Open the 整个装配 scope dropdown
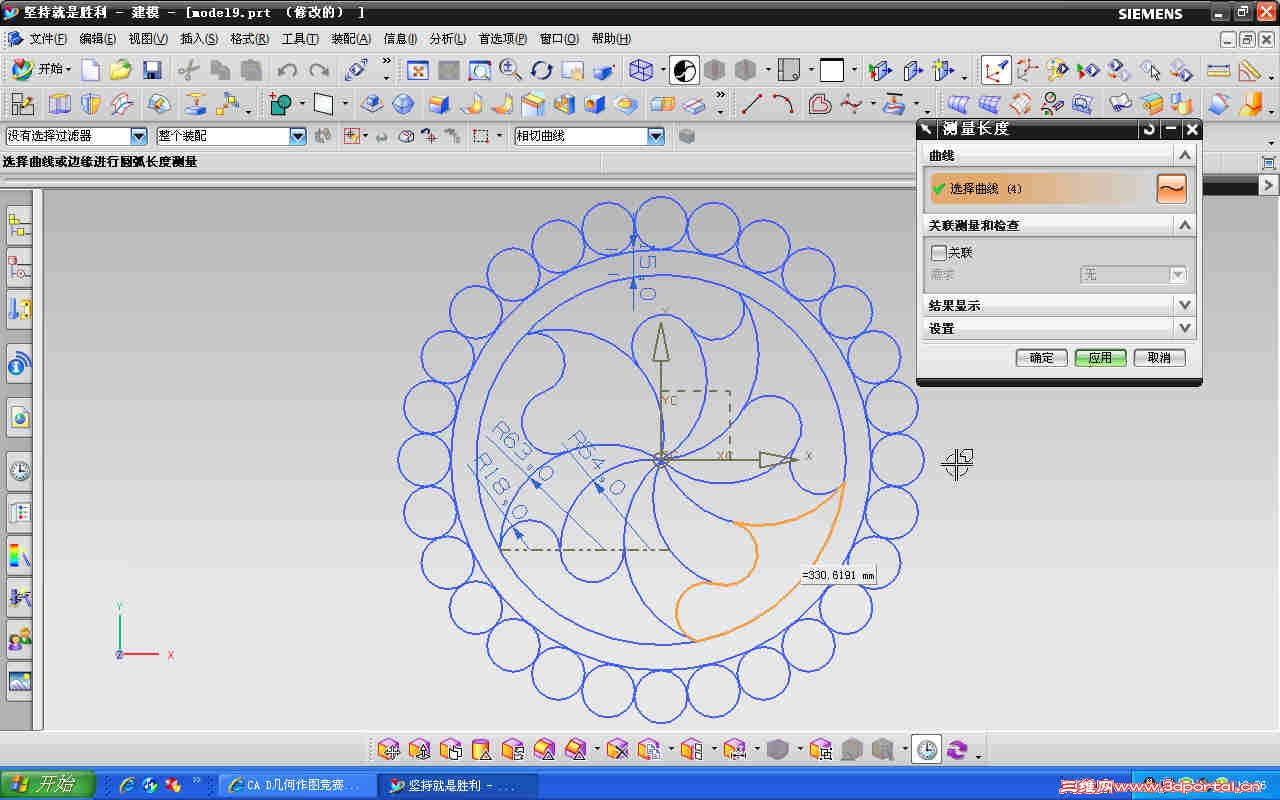The image size is (1280, 800). 297,136
